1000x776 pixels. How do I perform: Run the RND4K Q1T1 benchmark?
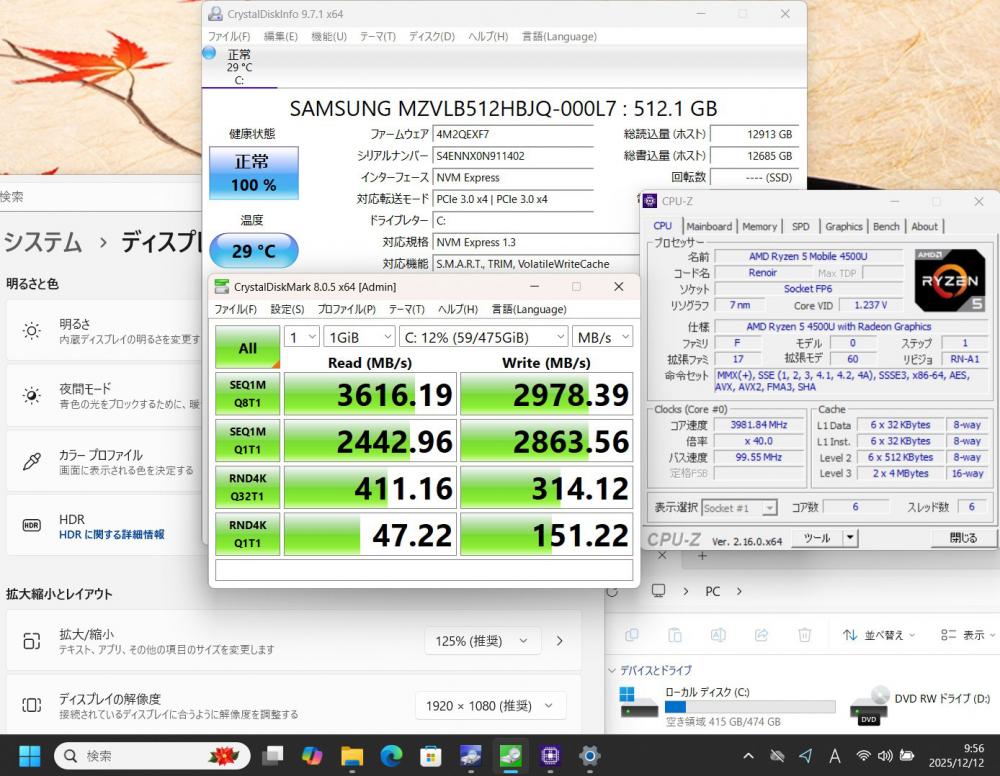[247, 534]
